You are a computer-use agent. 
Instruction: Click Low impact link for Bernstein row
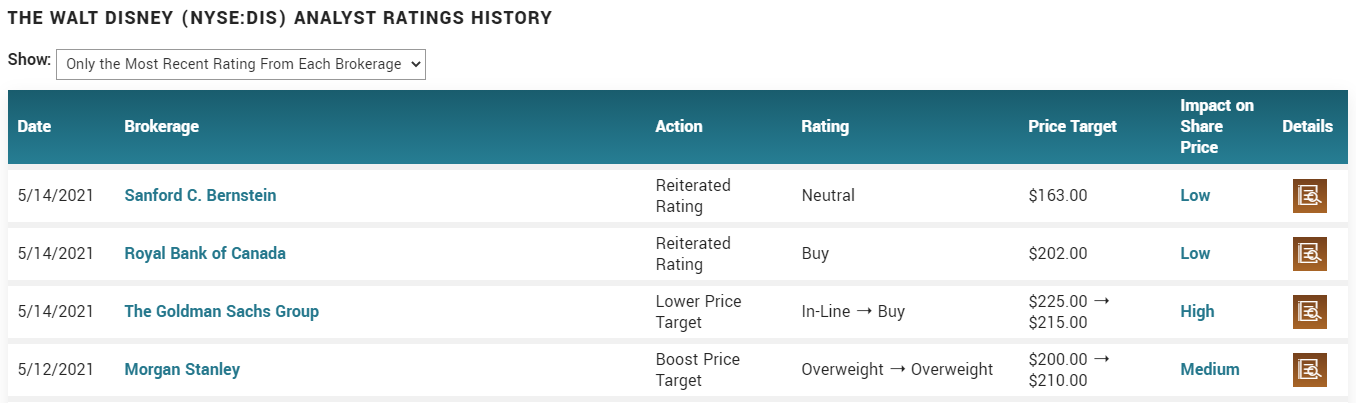[x=1195, y=196]
